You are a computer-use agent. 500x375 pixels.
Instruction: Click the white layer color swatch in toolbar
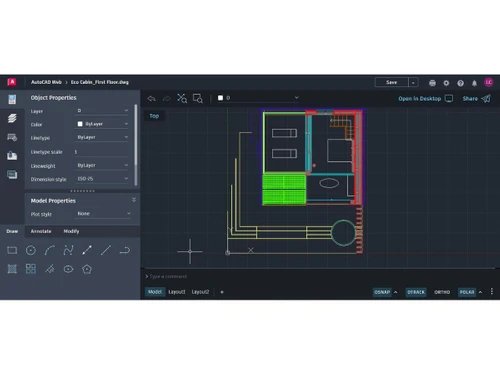(x=220, y=98)
